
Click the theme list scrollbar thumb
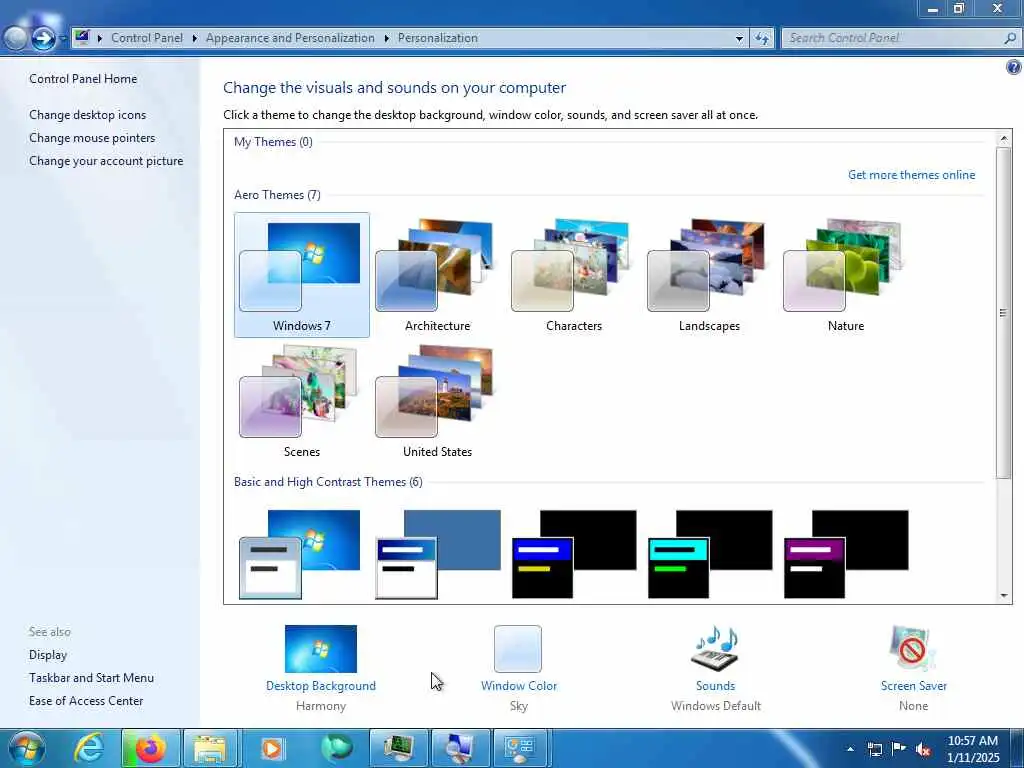(x=1004, y=313)
